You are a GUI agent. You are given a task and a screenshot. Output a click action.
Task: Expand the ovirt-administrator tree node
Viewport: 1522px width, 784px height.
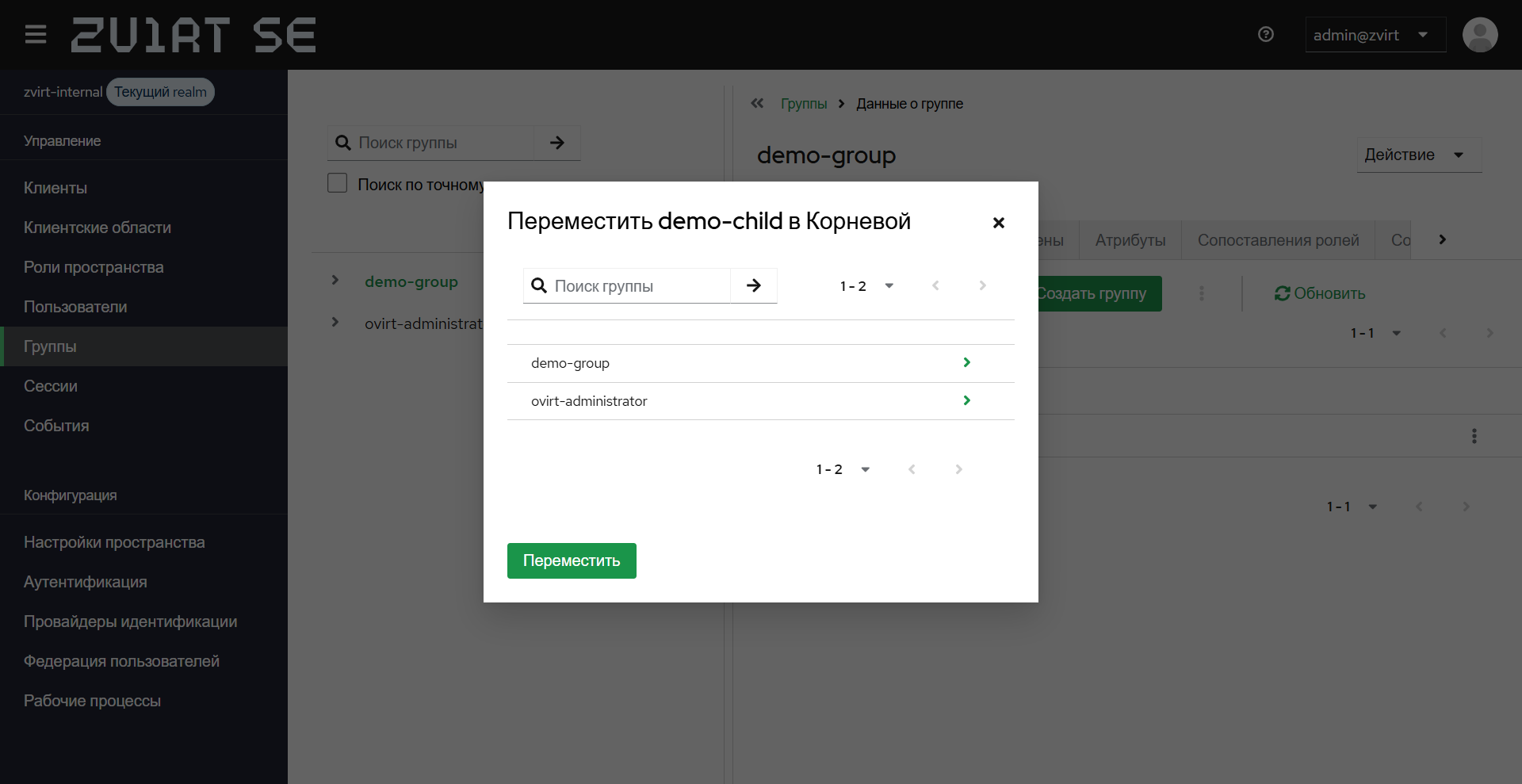(335, 322)
